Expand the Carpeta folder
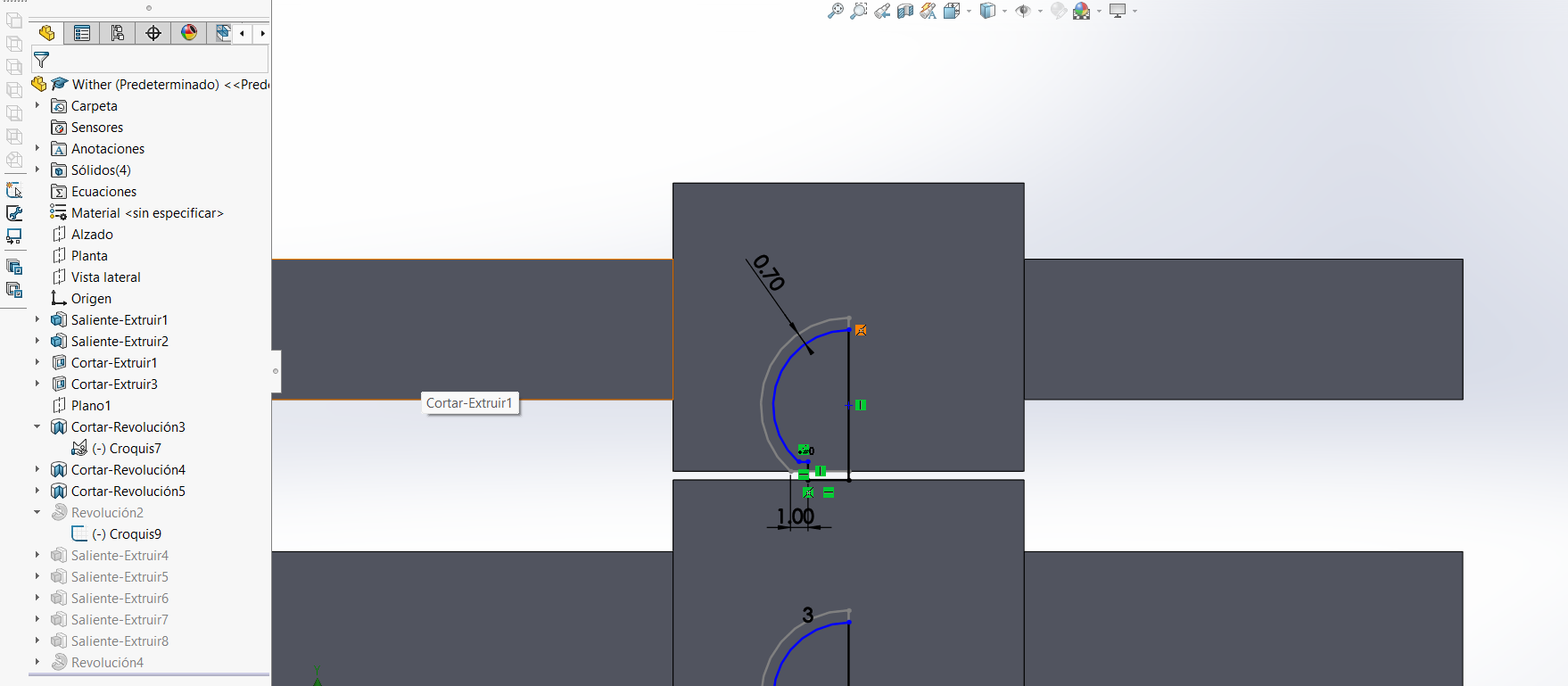This screenshot has width=1568, height=686. 37,105
